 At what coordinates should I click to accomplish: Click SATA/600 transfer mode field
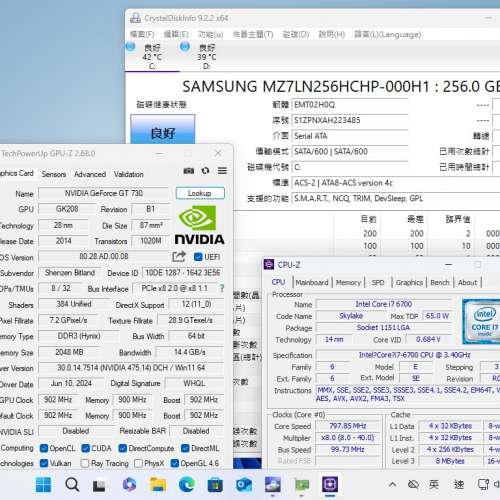[x=350, y=152]
